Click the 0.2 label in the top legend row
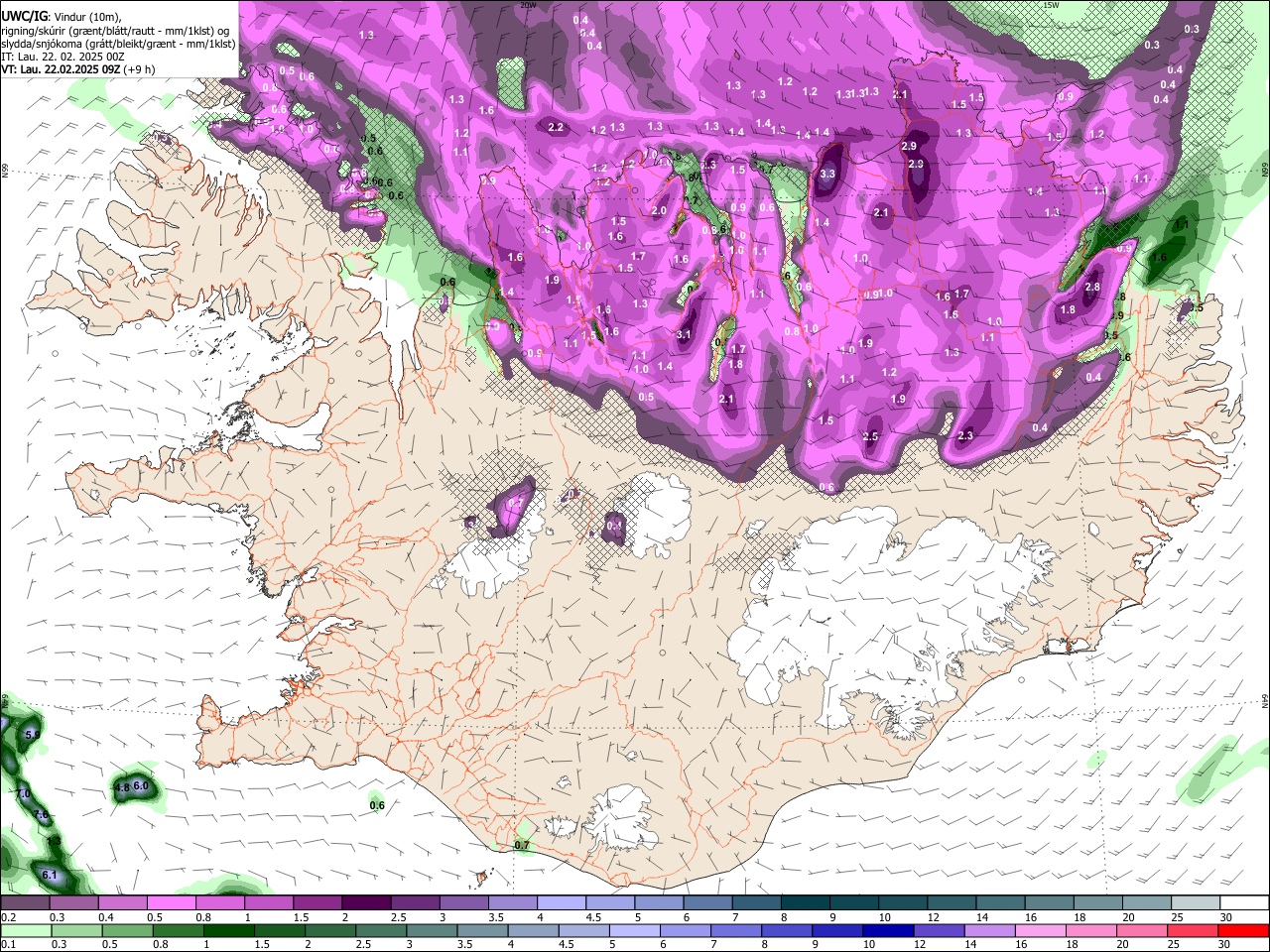The width and height of the screenshot is (1270, 952). point(9,917)
